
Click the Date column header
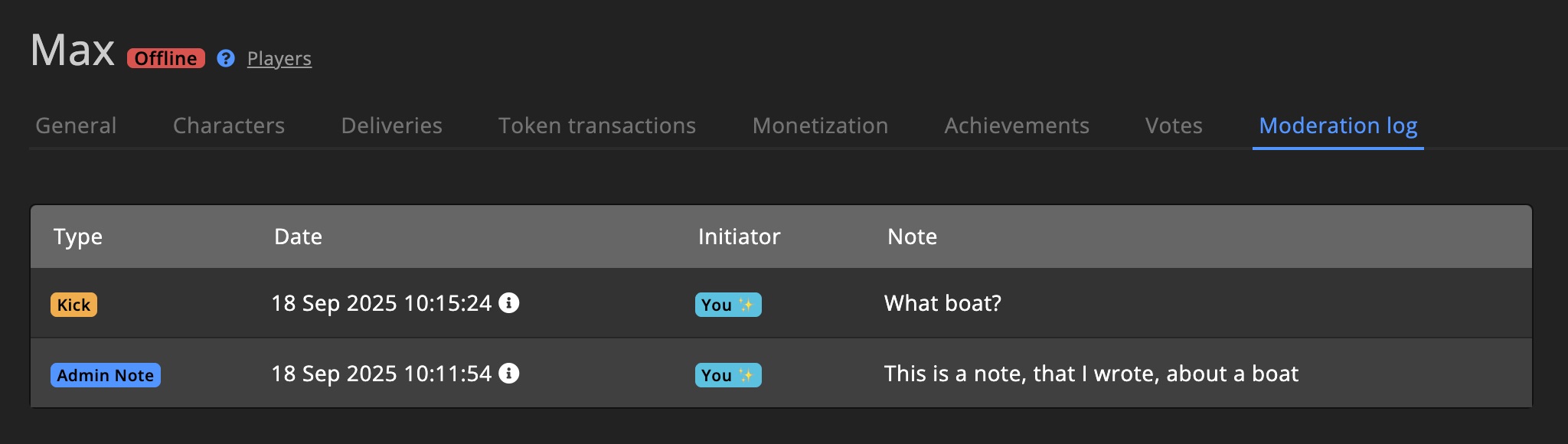tap(298, 237)
